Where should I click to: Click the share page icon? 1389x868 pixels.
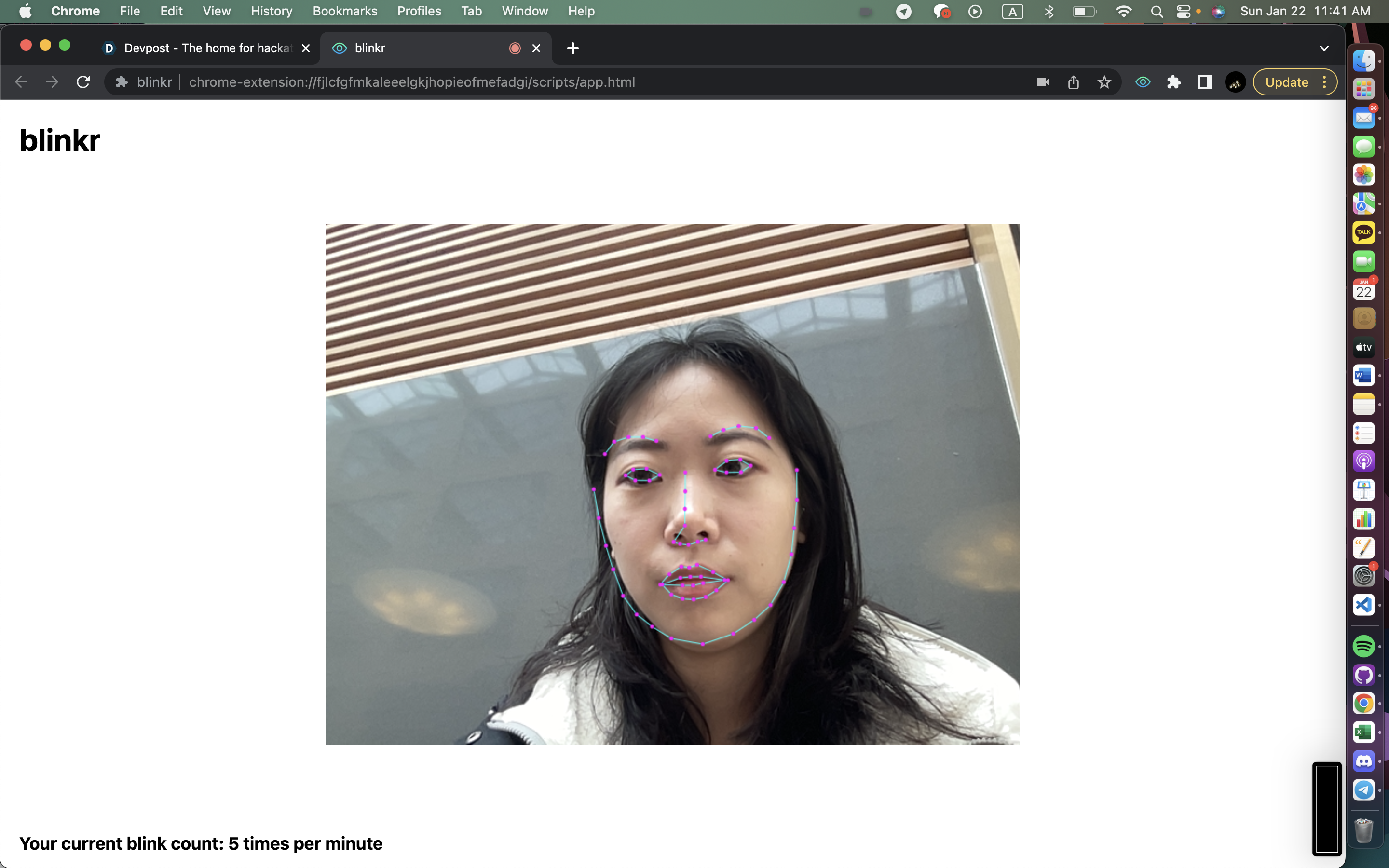(x=1073, y=82)
